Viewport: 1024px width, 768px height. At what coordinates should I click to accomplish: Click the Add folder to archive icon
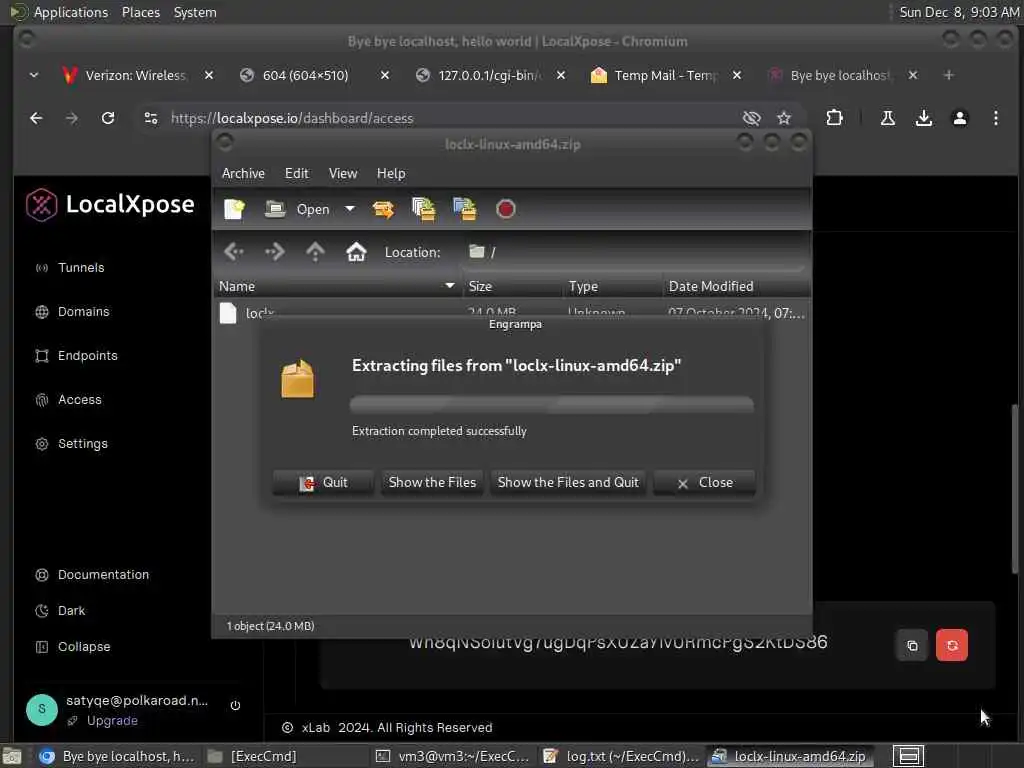pos(465,209)
